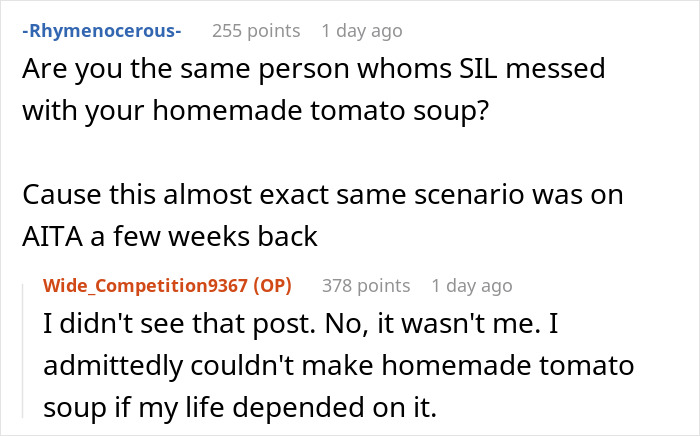
Task: Click the 255 points score
Action: [x=255, y=31]
